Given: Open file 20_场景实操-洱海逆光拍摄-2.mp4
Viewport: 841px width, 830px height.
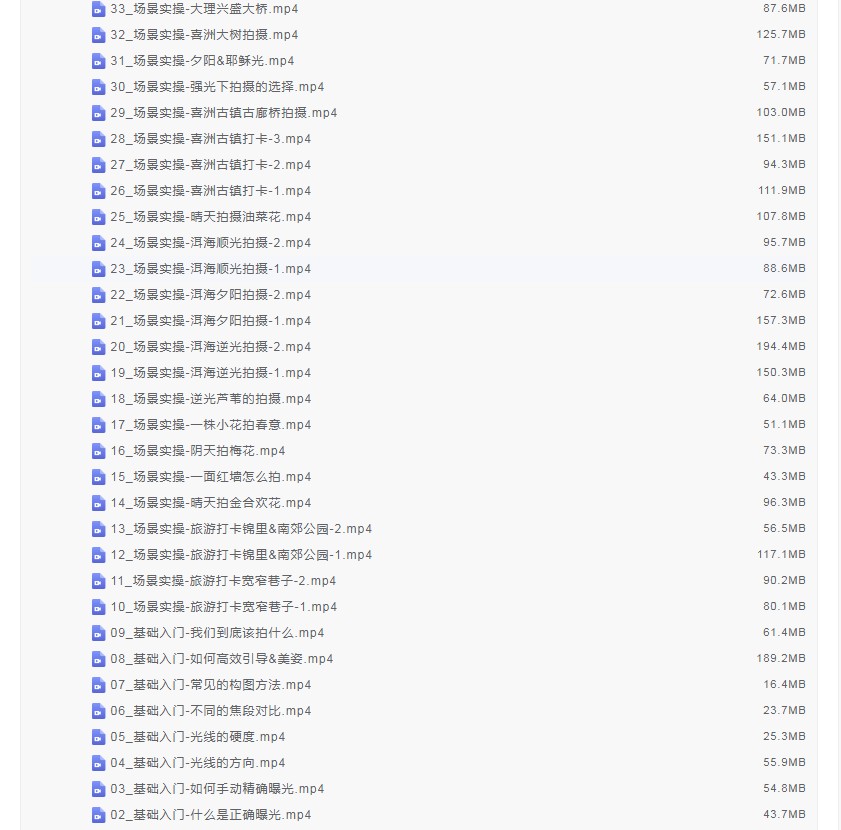Looking at the screenshot, I should click(x=211, y=347).
